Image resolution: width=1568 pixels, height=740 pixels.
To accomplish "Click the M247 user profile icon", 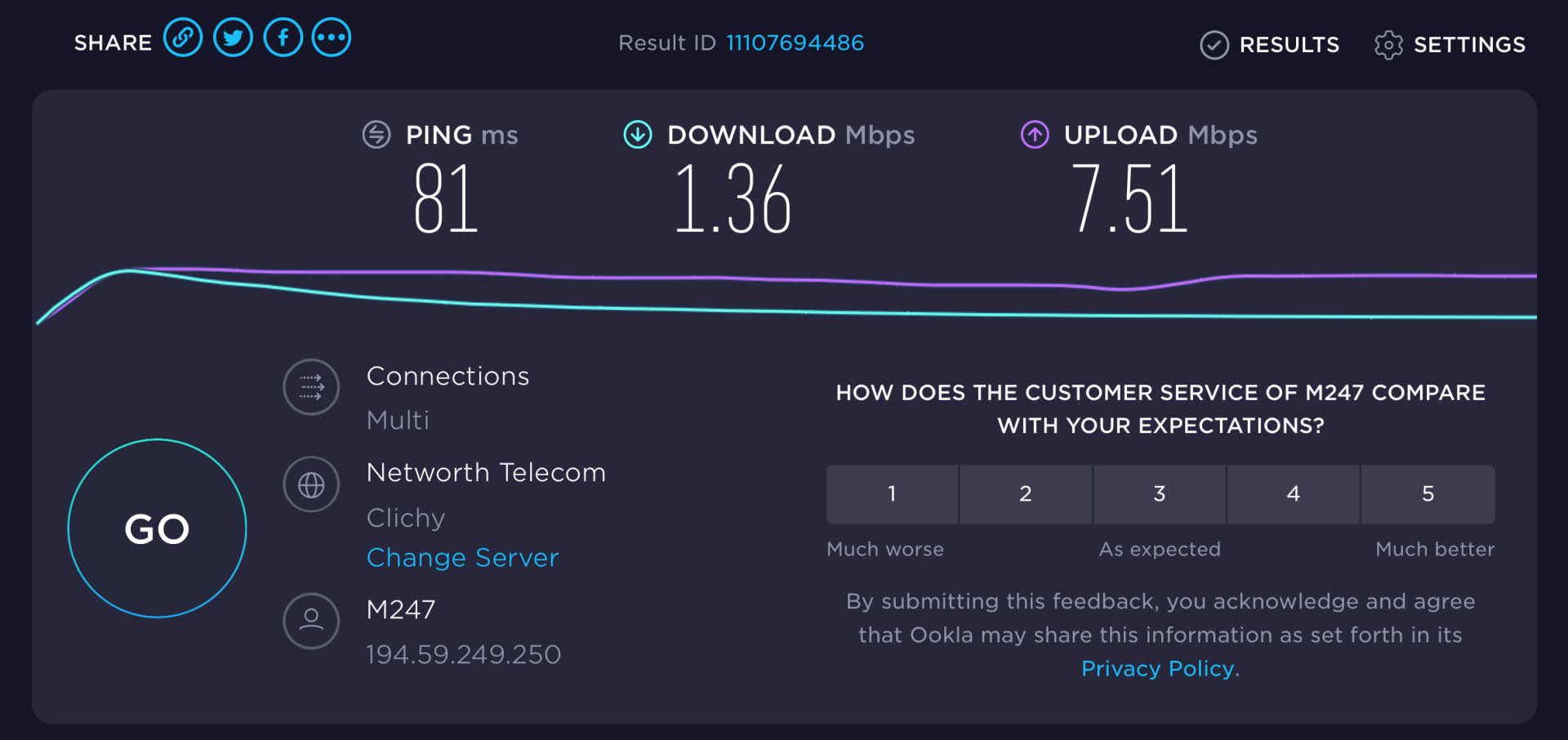I will tap(311, 621).
